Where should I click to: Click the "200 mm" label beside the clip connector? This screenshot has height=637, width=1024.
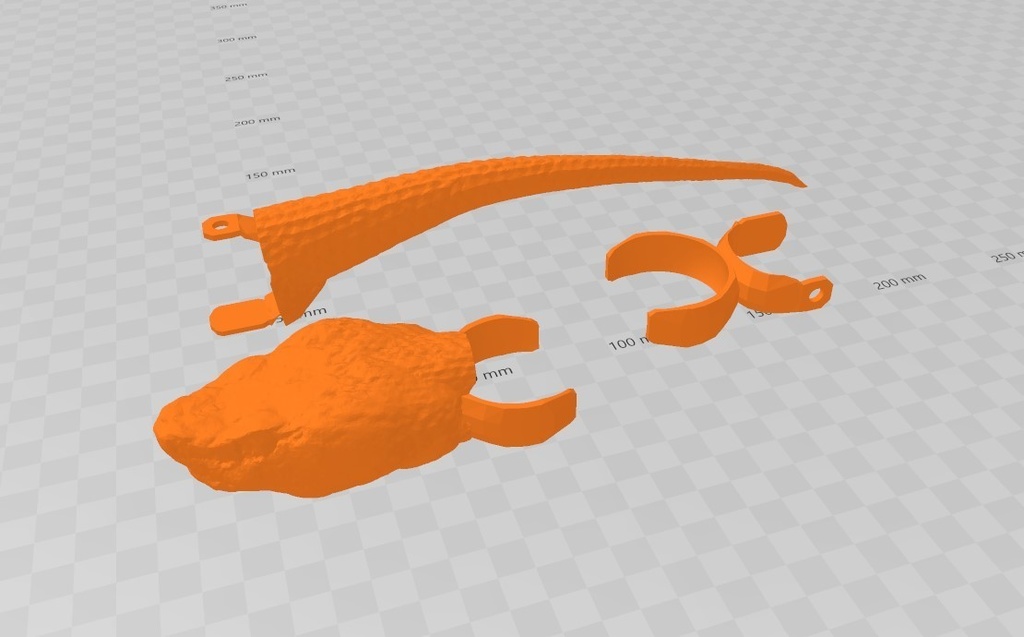coord(900,282)
